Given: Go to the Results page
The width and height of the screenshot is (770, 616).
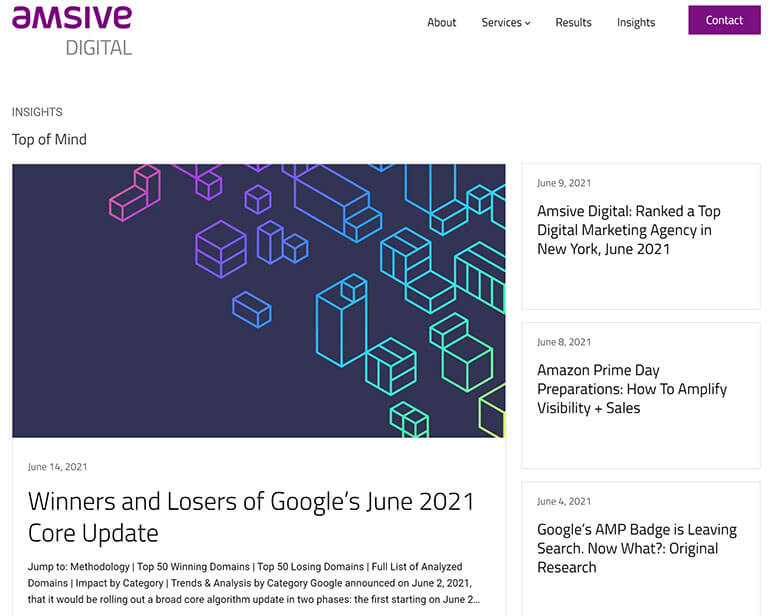Looking at the screenshot, I should click(x=573, y=22).
